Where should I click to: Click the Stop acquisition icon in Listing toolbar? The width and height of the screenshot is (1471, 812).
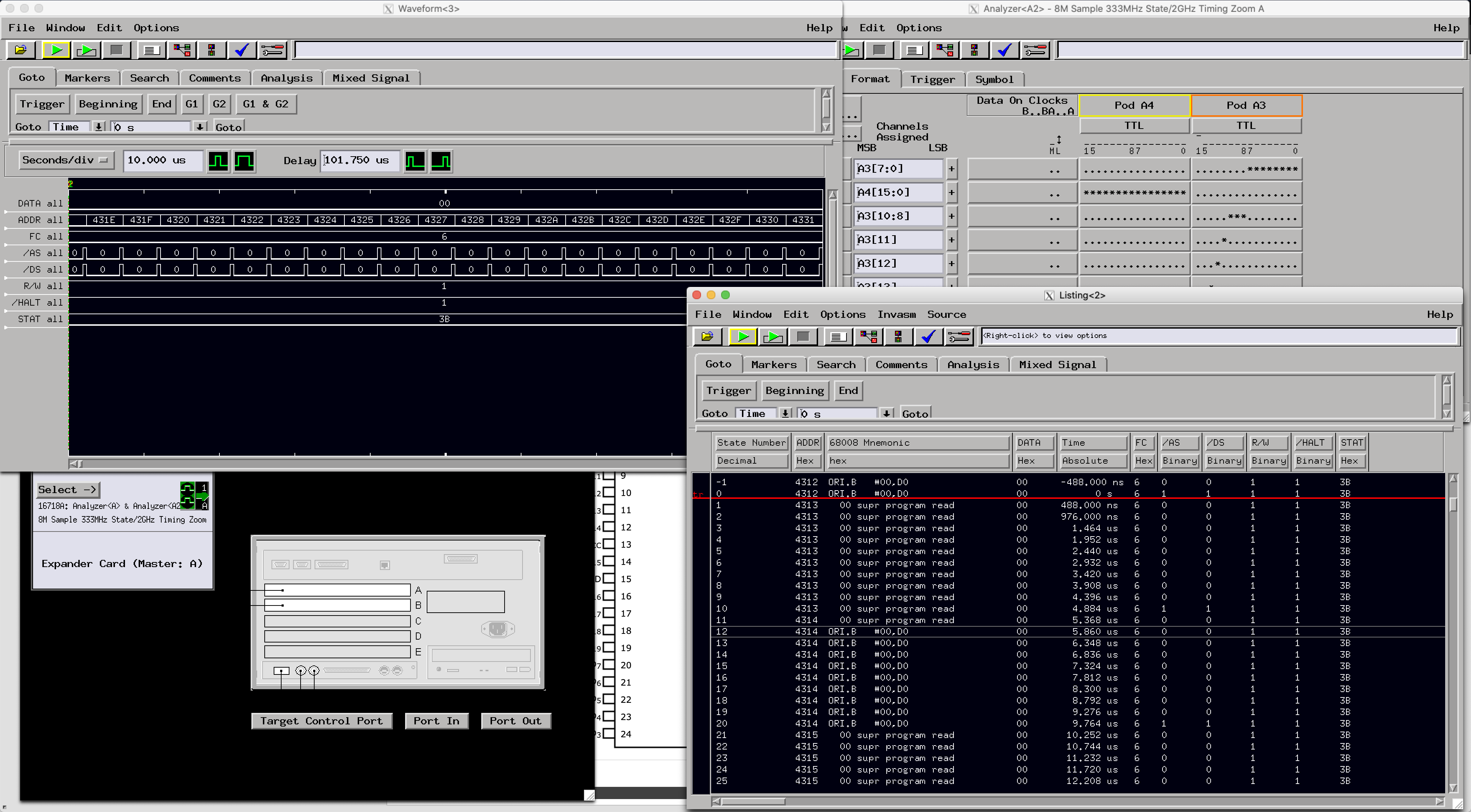(x=803, y=337)
